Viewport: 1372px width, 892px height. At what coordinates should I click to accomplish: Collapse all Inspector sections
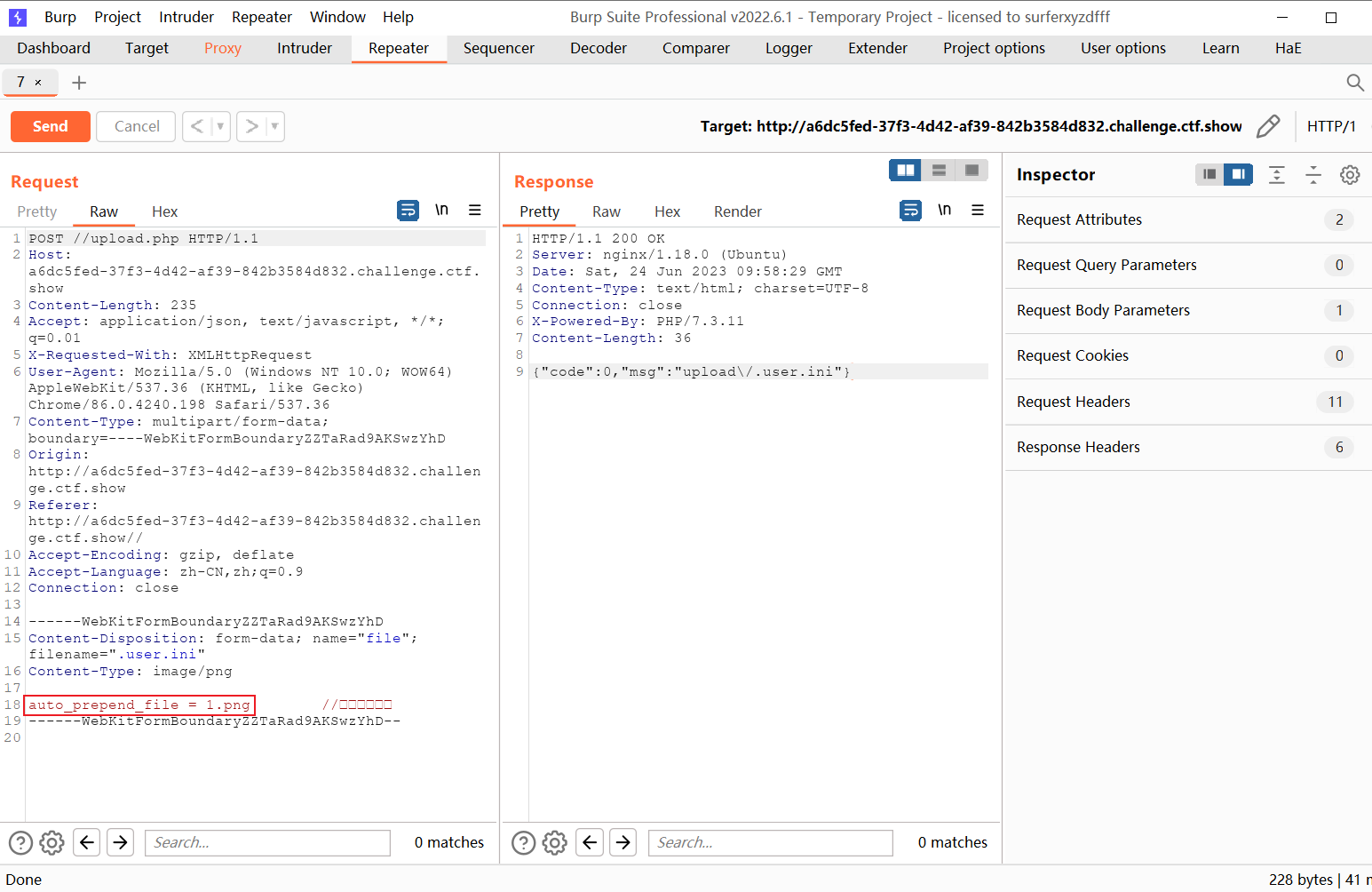click(1313, 174)
